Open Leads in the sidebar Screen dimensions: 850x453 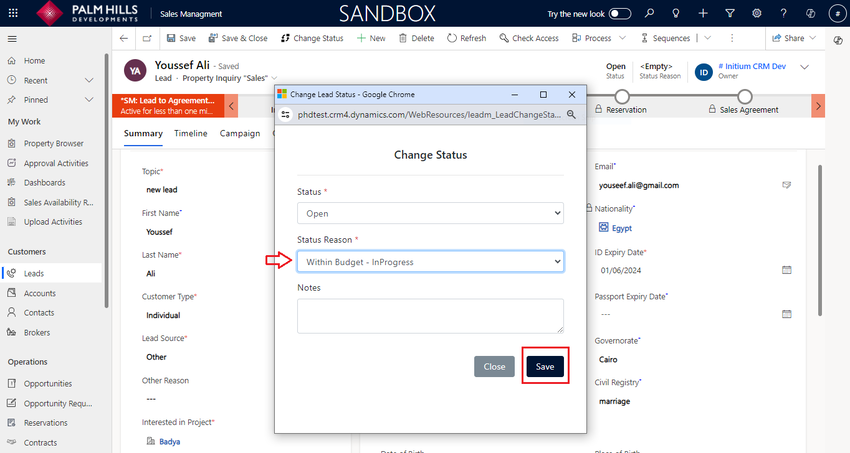coord(34,273)
